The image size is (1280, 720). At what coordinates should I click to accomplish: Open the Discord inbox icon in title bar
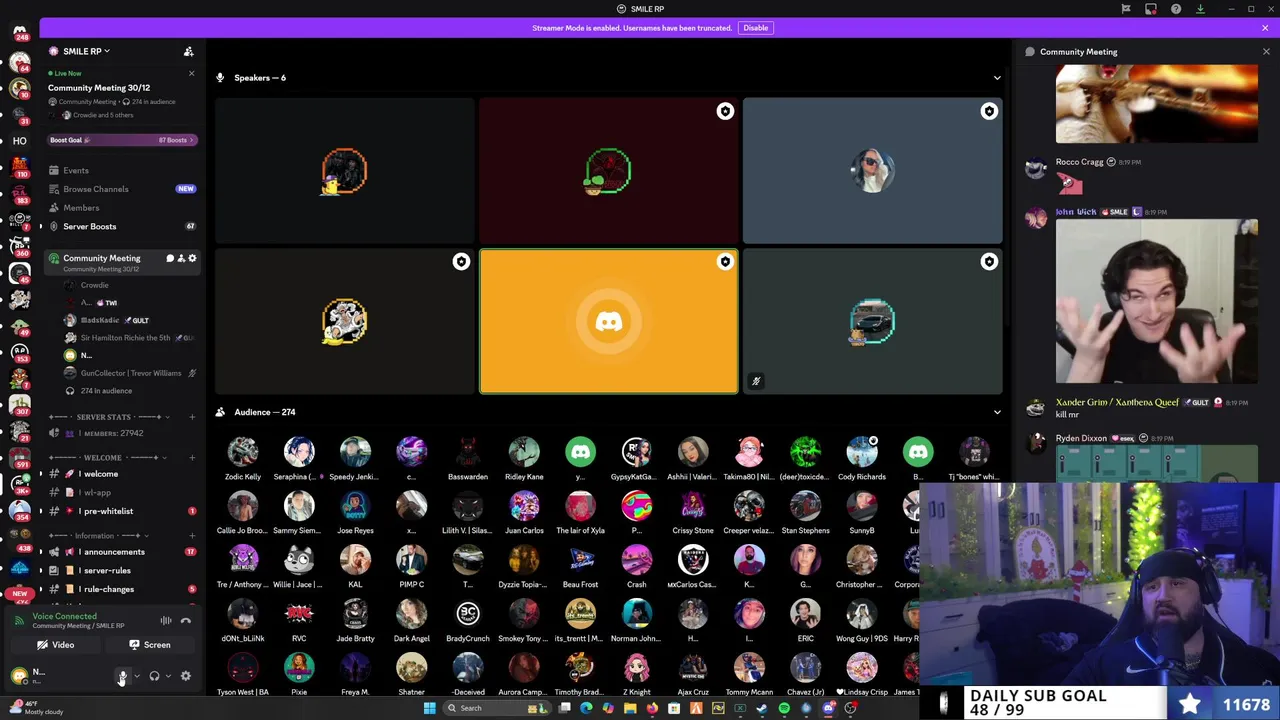coord(1151,9)
